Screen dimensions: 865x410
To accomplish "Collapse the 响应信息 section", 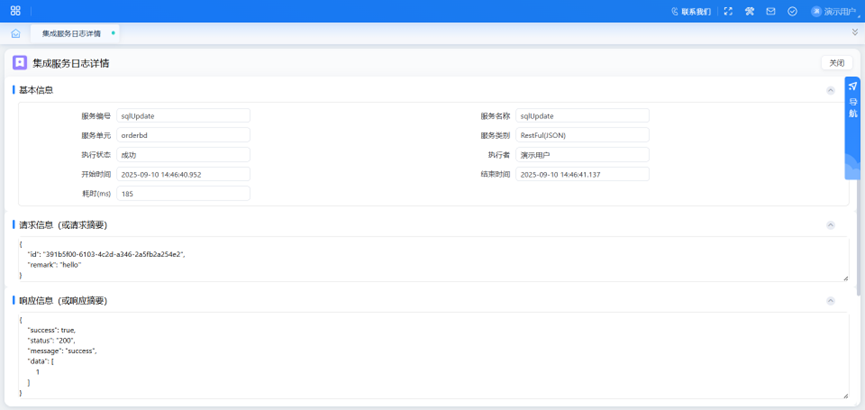I will point(830,301).
